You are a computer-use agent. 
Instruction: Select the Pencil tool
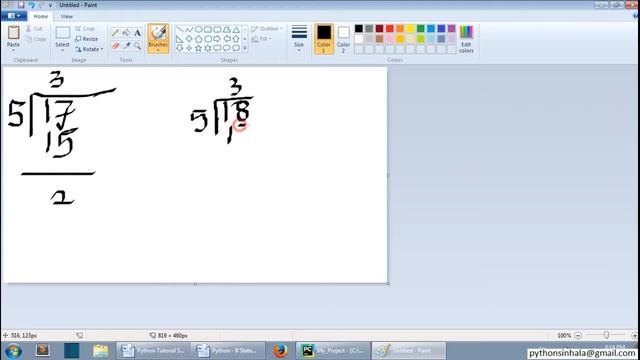point(116,33)
